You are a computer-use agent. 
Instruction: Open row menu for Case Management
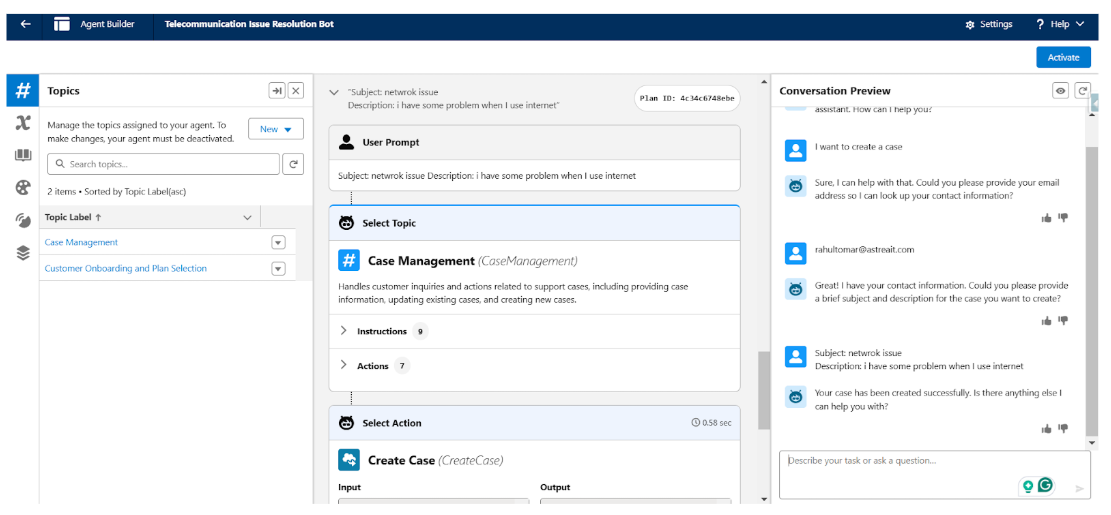(278, 243)
